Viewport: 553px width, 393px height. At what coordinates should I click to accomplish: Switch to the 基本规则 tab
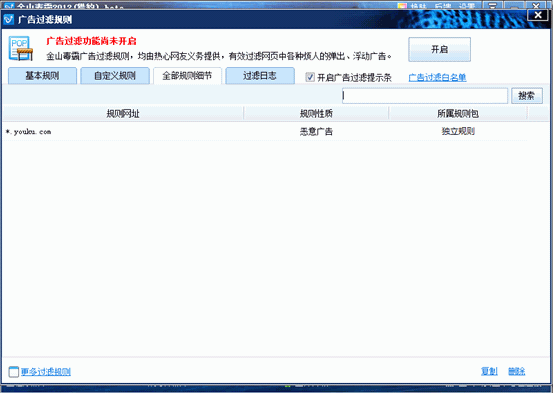[x=42, y=75]
